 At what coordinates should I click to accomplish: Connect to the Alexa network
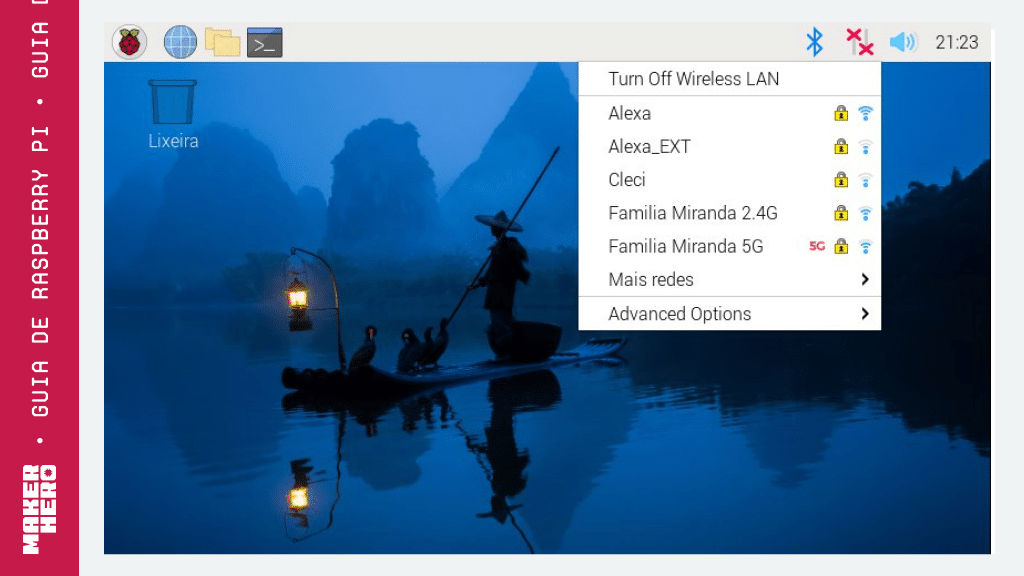click(729, 114)
